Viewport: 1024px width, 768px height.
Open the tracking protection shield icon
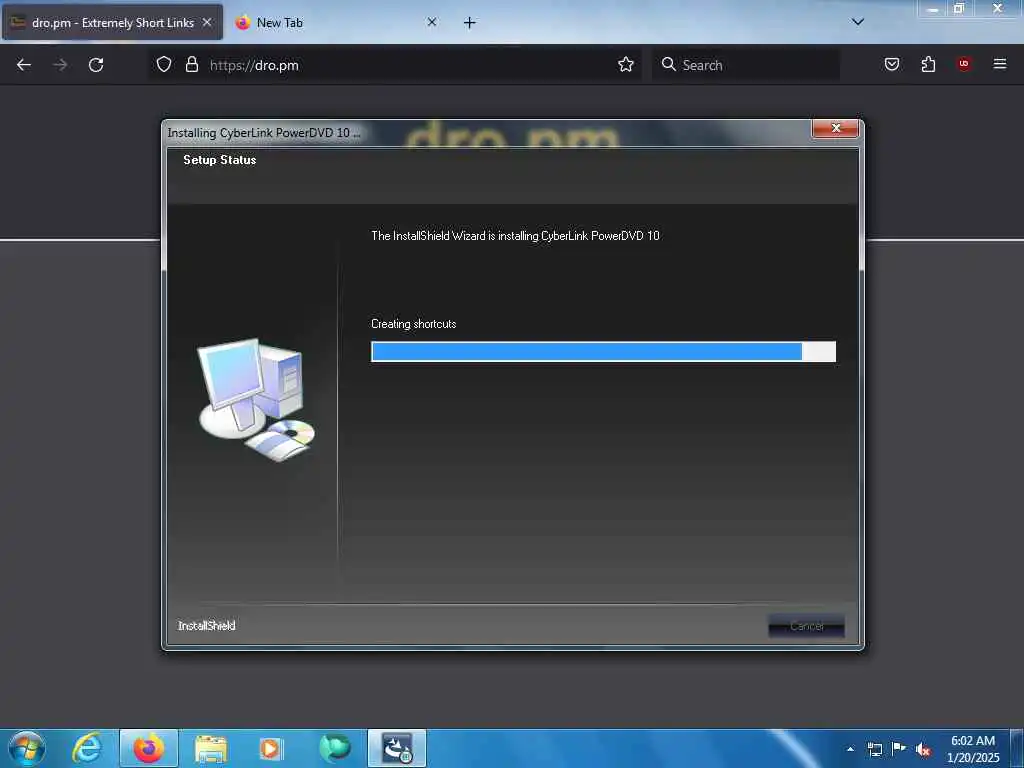[x=164, y=64]
